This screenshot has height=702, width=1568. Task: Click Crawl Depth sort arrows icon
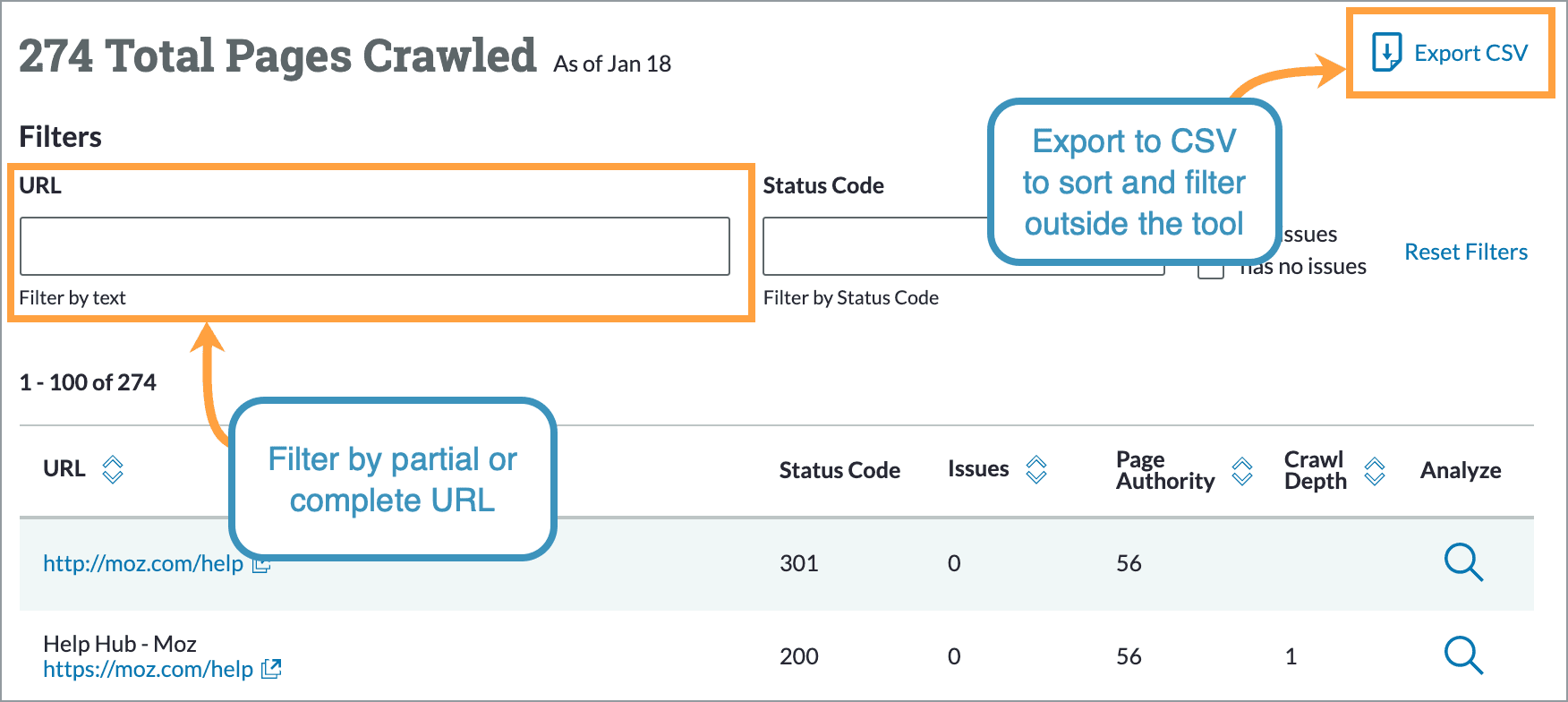(1375, 471)
